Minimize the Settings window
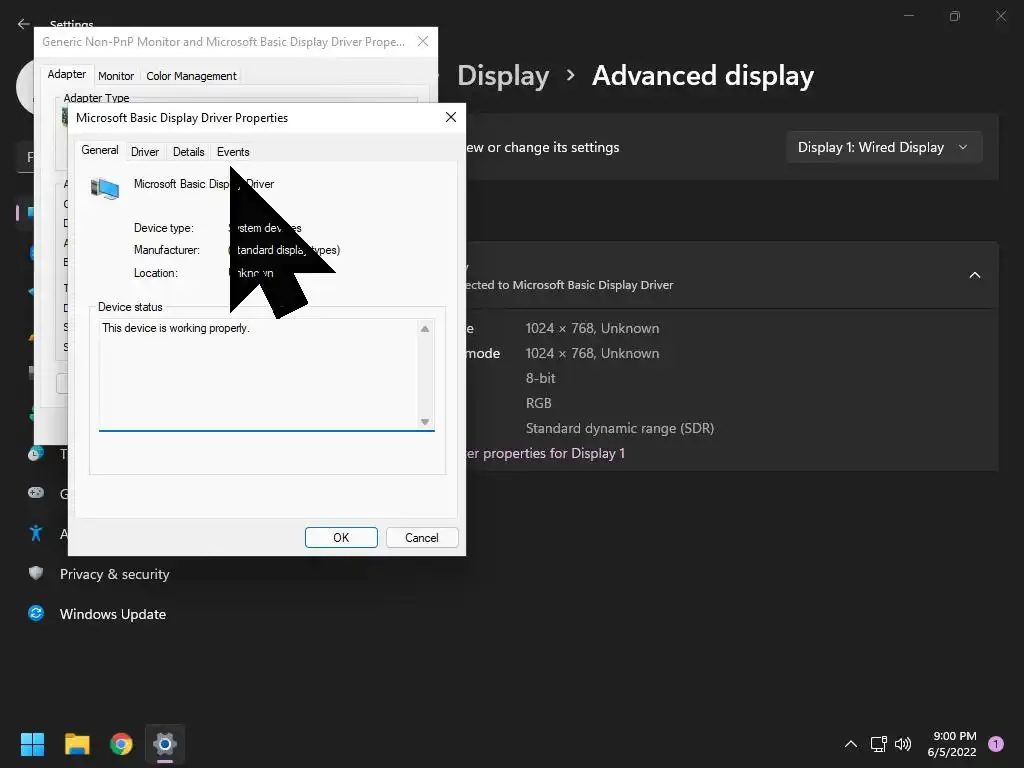 tap(908, 16)
